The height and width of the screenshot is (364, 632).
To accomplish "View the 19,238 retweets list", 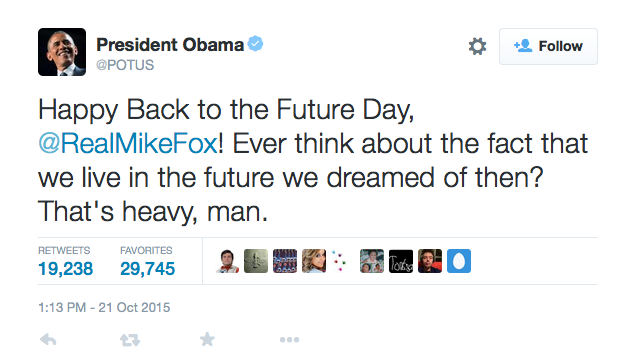I will (x=65, y=261).
